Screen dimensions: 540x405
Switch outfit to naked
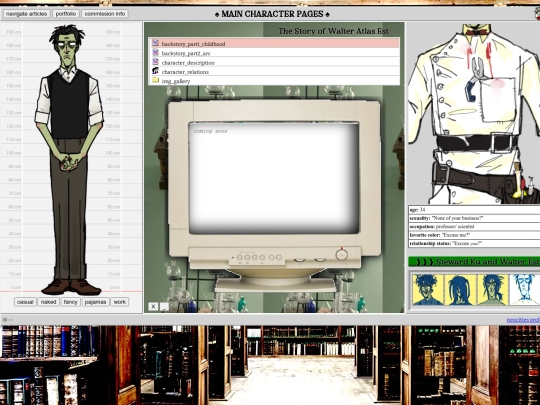[x=48, y=302]
